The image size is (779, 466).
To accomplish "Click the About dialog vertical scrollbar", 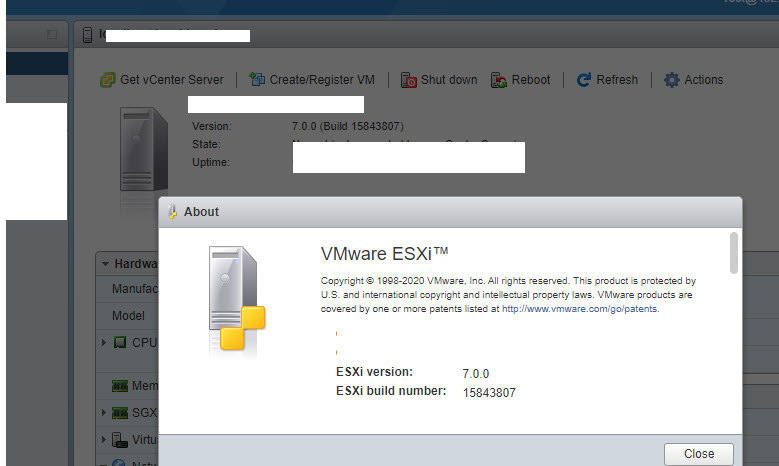I will coord(734,252).
